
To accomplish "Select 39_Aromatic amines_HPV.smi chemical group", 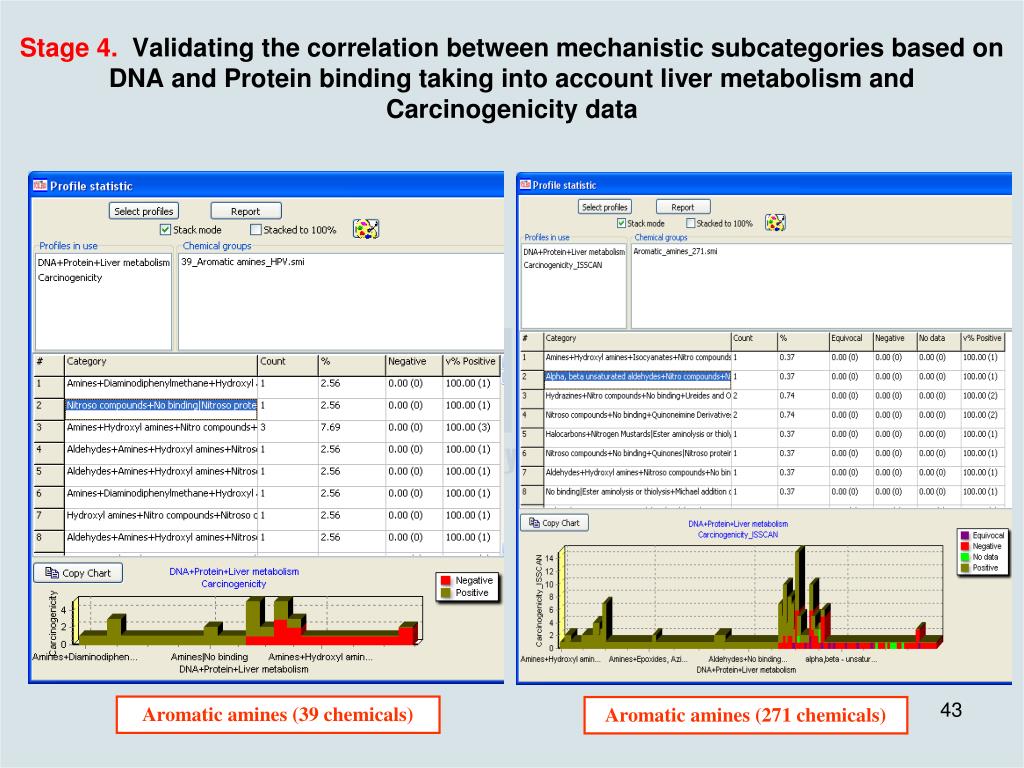I will 242,262.
